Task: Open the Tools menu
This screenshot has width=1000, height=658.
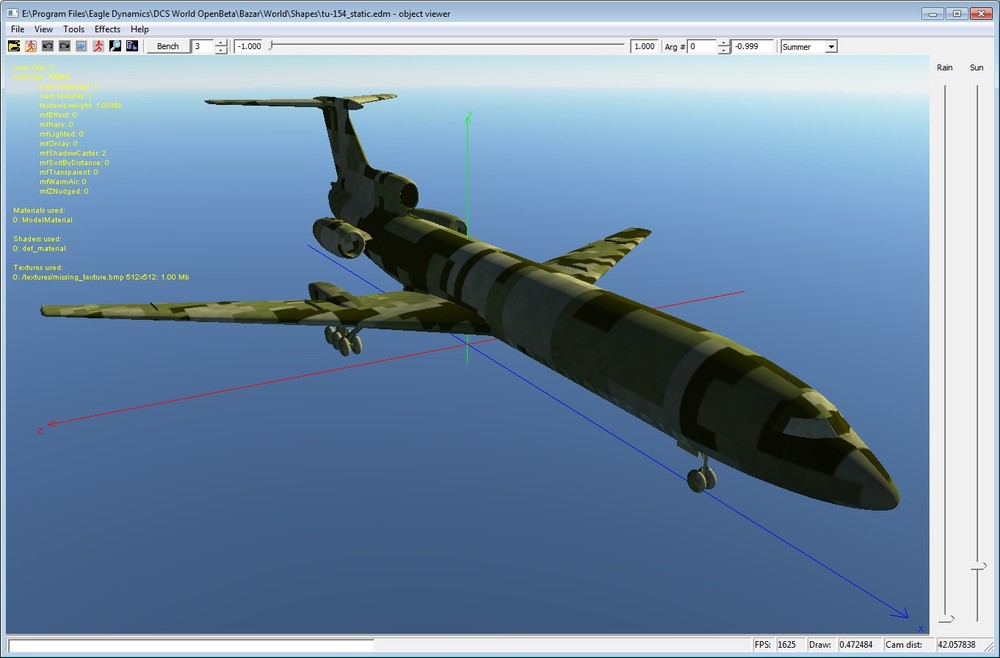Action: (x=73, y=29)
